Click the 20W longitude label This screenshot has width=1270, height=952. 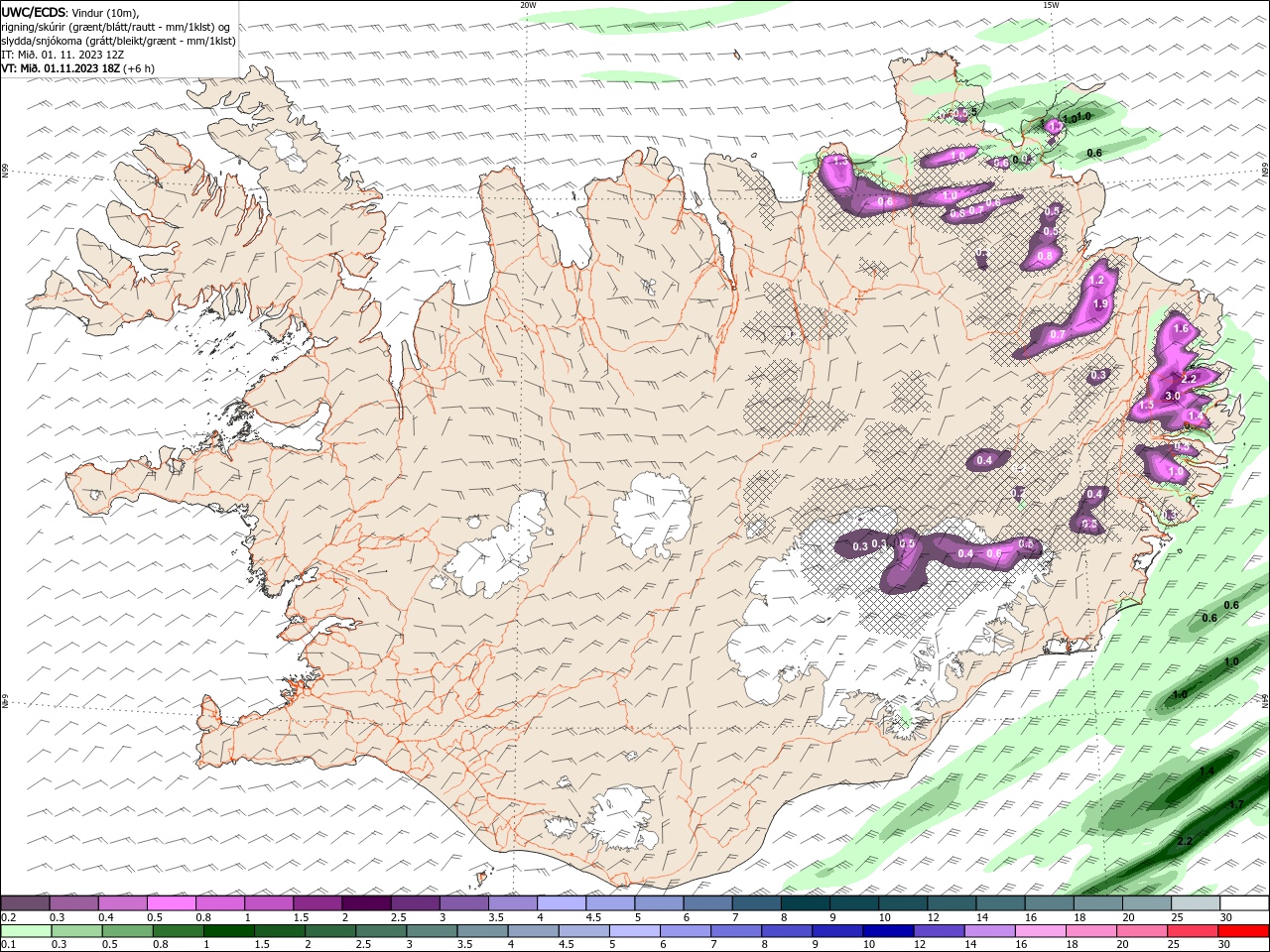(x=528, y=5)
